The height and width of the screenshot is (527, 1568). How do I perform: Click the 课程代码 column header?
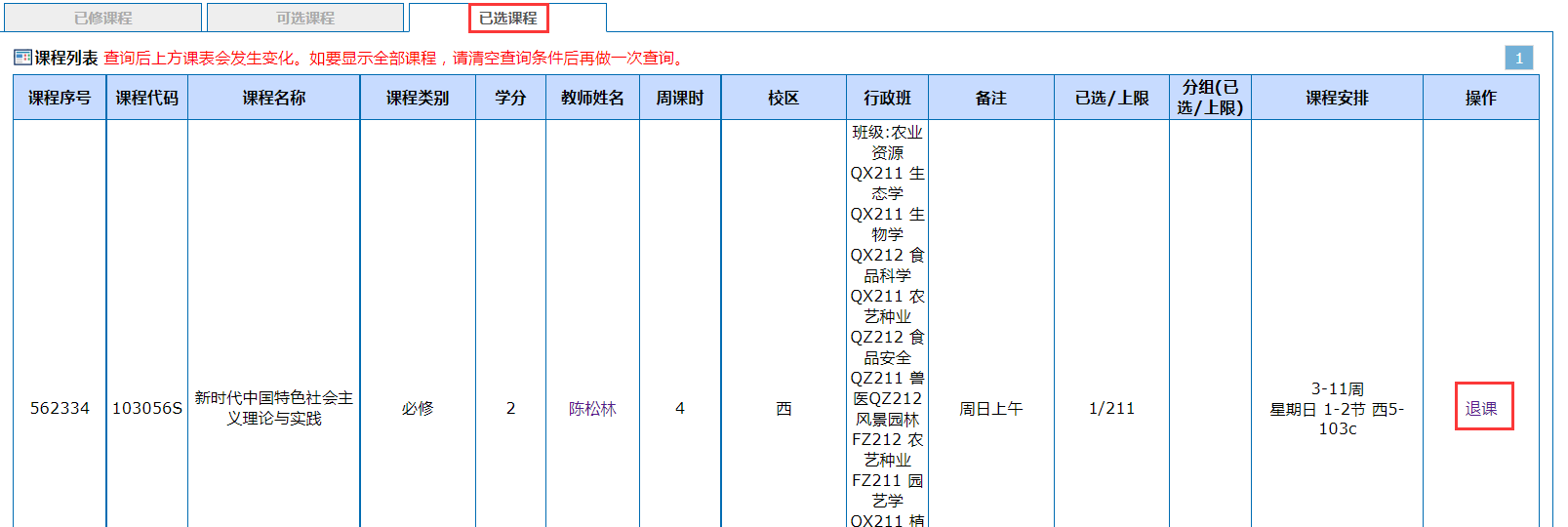point(146,98)
